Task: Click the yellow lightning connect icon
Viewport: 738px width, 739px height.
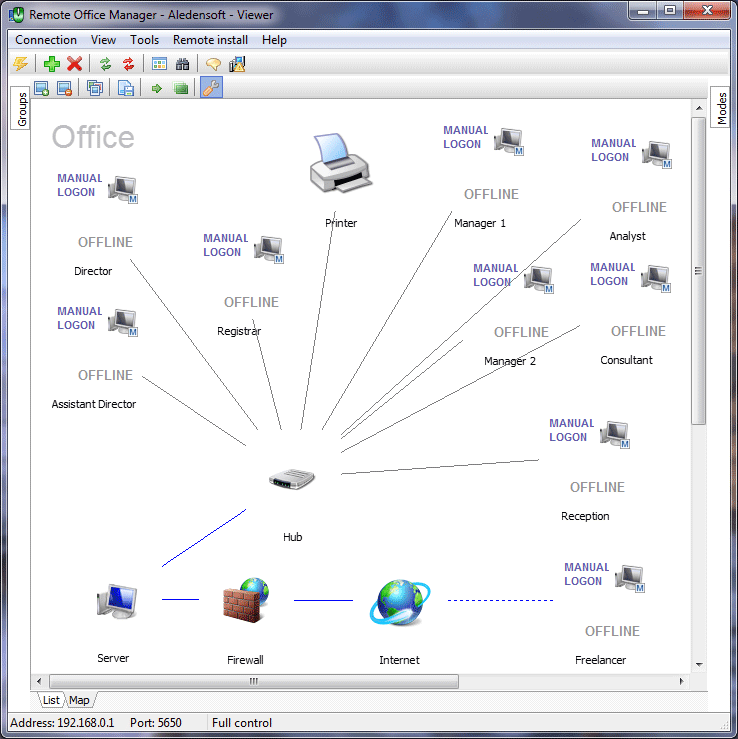Action: pyautogui.click(x=21, y=64)
